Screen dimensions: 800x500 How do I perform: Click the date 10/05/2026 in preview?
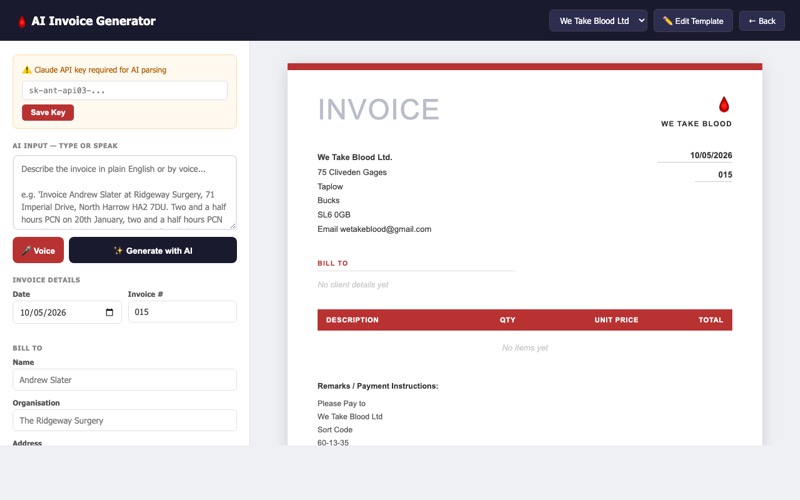click(x=711, y=155)
